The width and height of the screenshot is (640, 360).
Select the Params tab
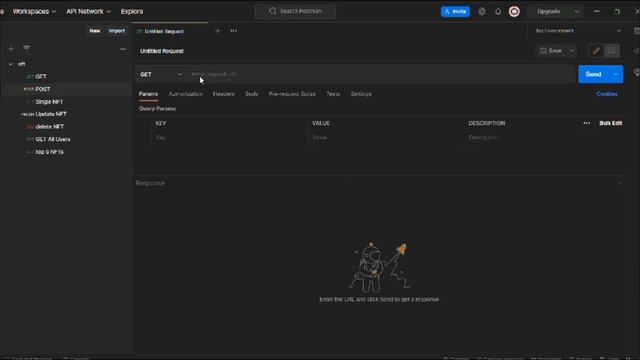[x=148, y=94]
